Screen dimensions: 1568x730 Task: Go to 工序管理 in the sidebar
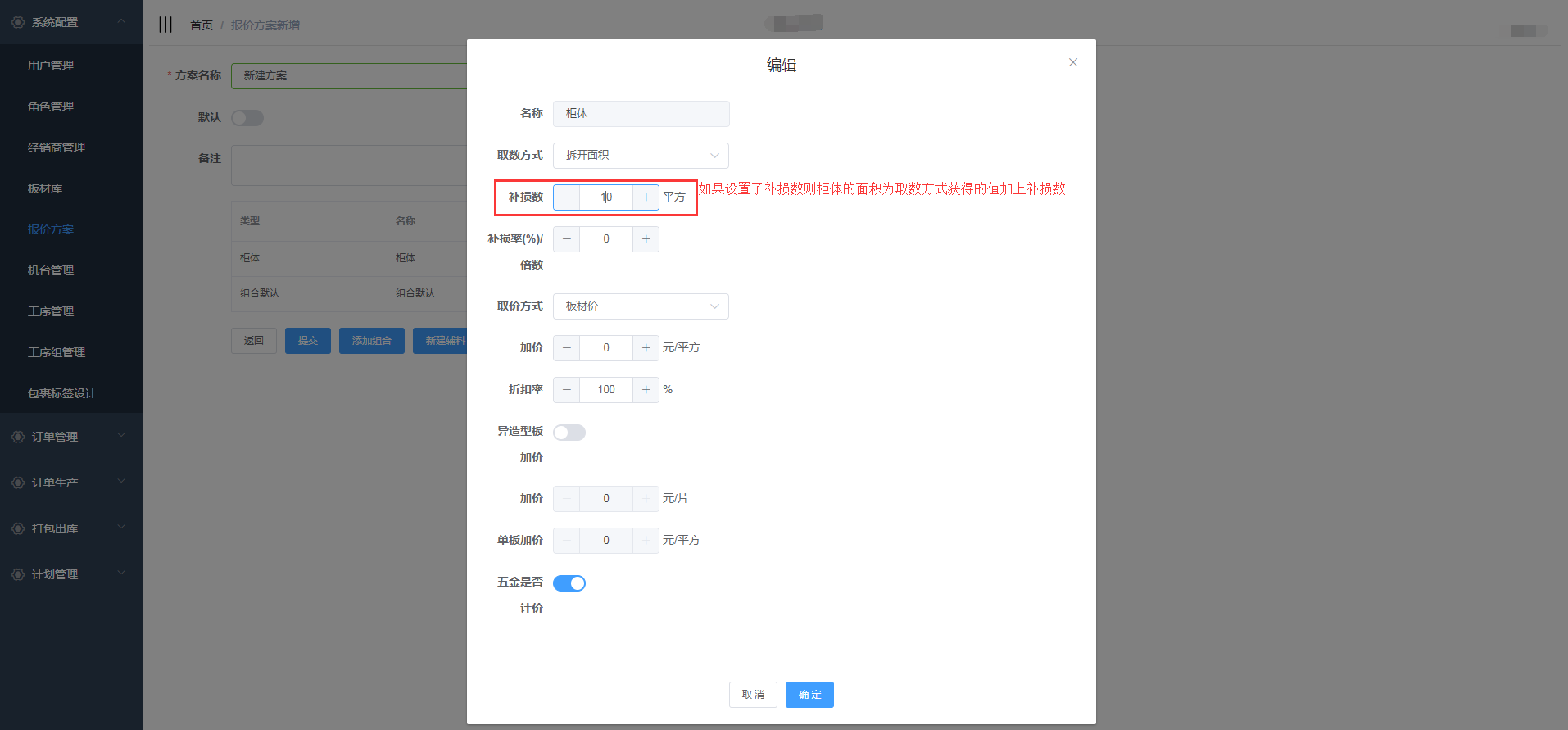click(x=51, y=311)
